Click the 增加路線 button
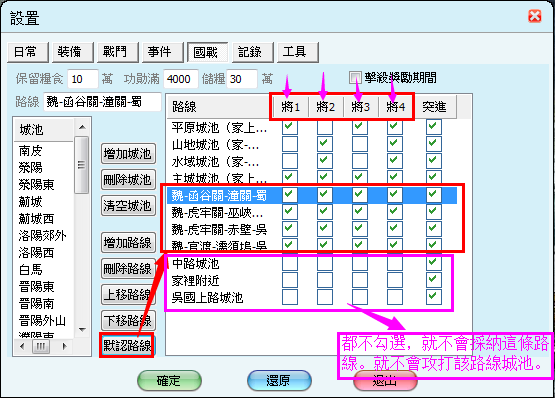This screenshot has width=555, height=398. (128, 243)
